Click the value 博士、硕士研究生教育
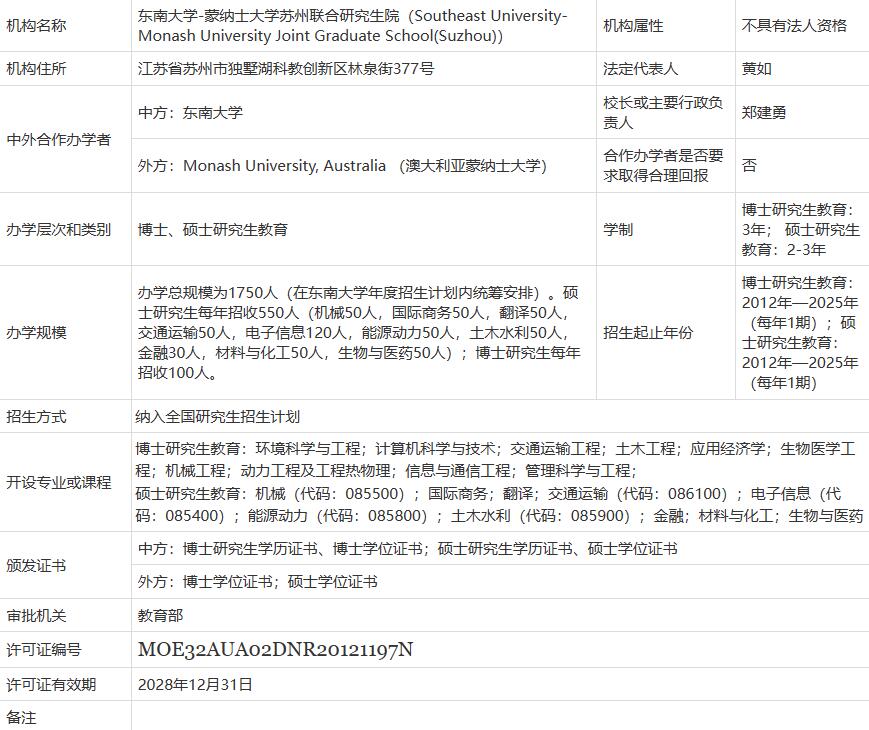The width and height of the screenshot is (869, 730). pyautogui.click(x=213, y=229)
